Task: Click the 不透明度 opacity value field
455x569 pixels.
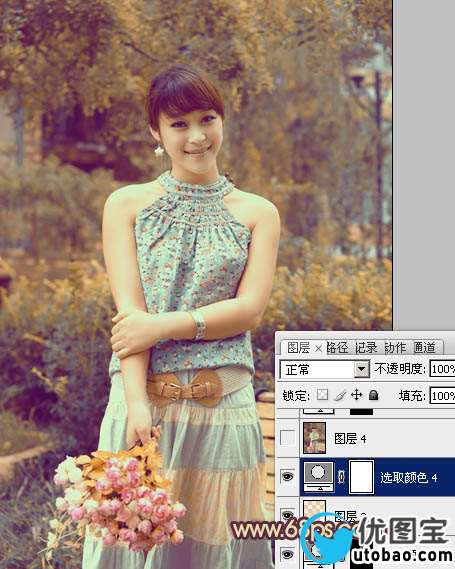Action: 442,369
